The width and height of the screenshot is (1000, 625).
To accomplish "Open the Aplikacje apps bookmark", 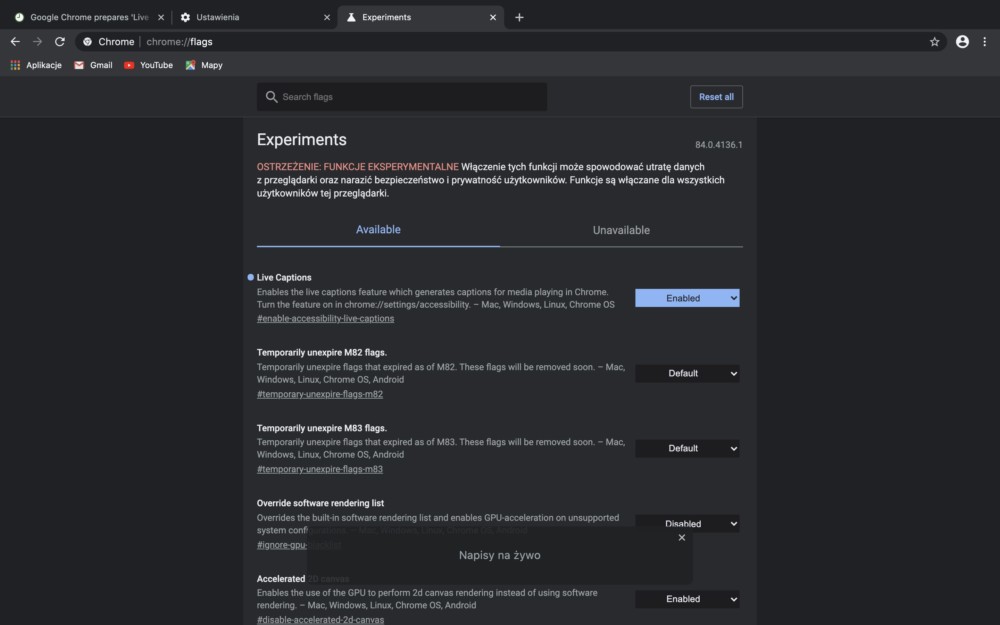I will pyautogui.click(x=36, y=65).
